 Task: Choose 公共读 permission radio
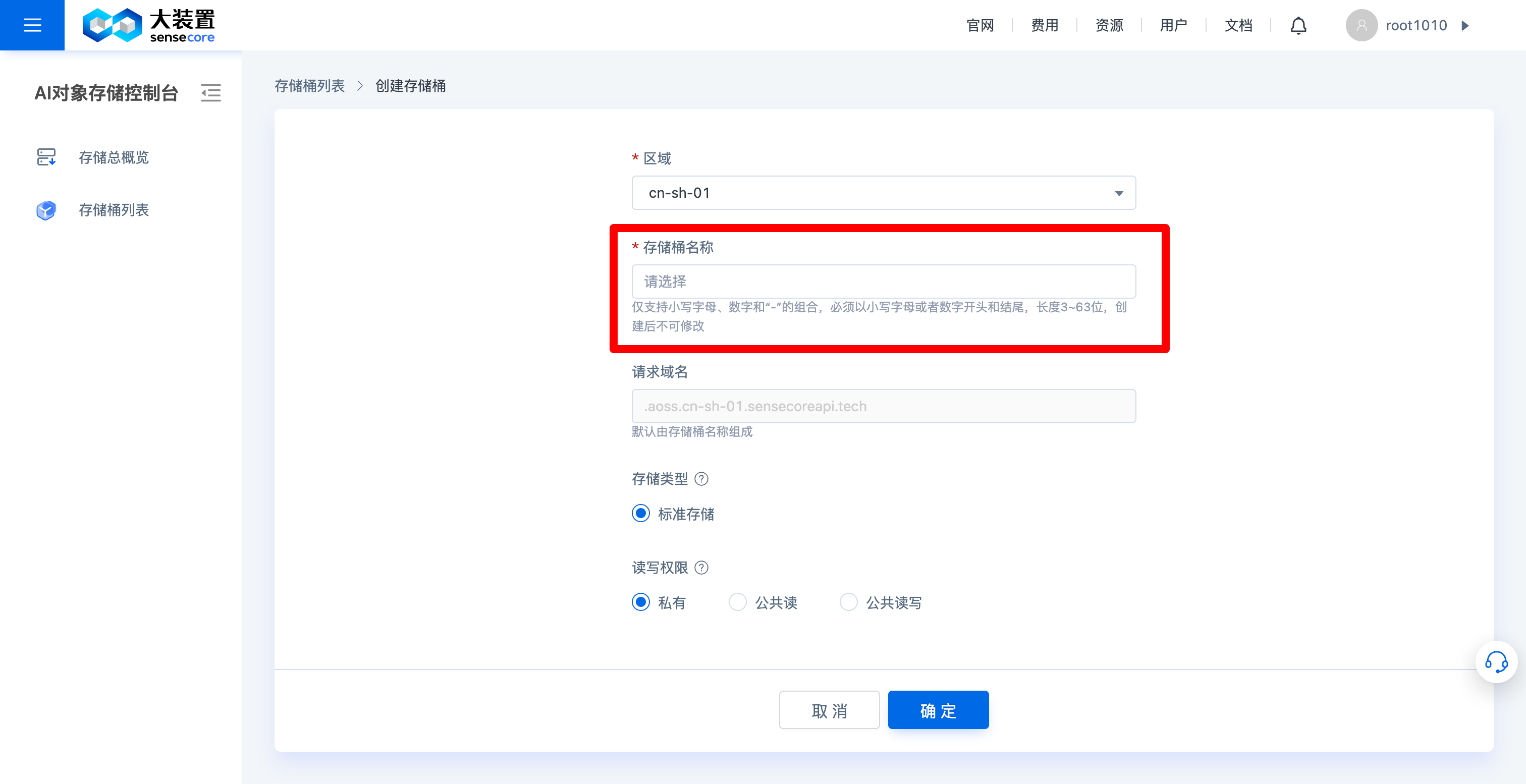click(738, 601)
